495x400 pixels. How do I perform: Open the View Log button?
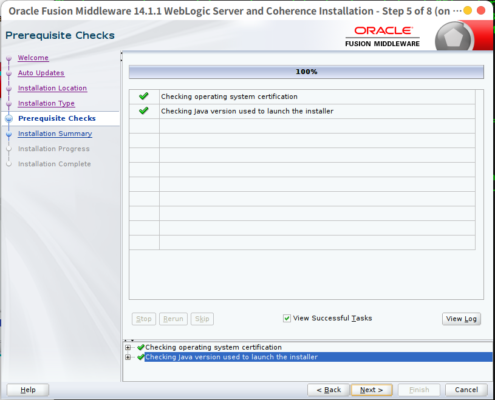click(461, 319)
